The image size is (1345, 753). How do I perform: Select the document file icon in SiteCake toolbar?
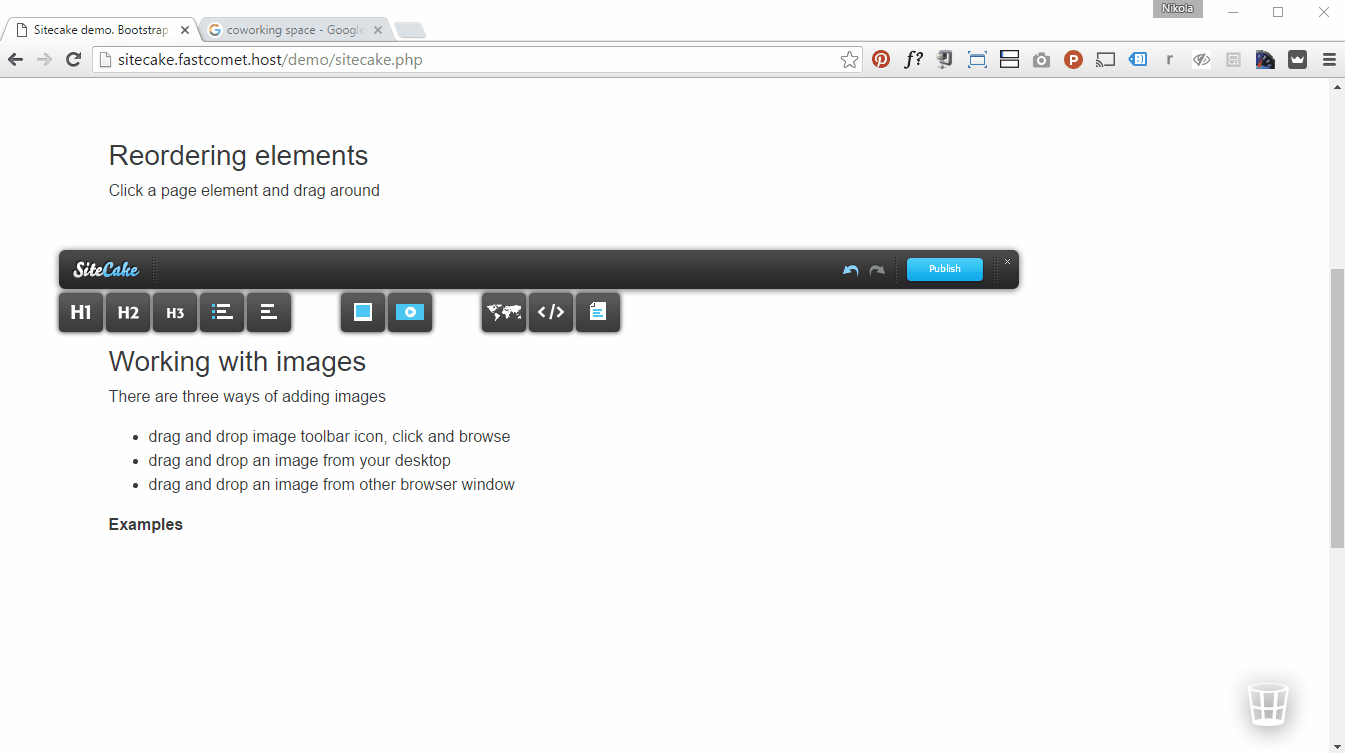pos(598,312)
